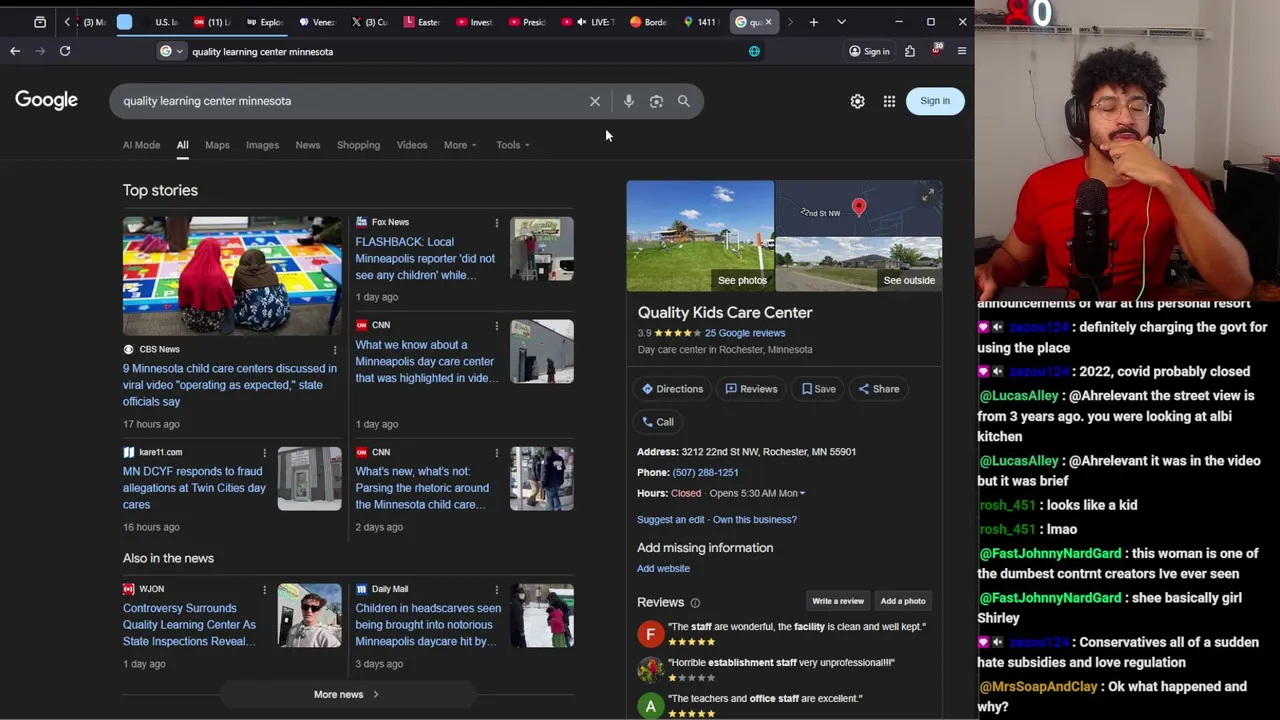This screenshot has height=720, width=1280.
Task: Click the Google logo
Action: click(x=46, y=100)
